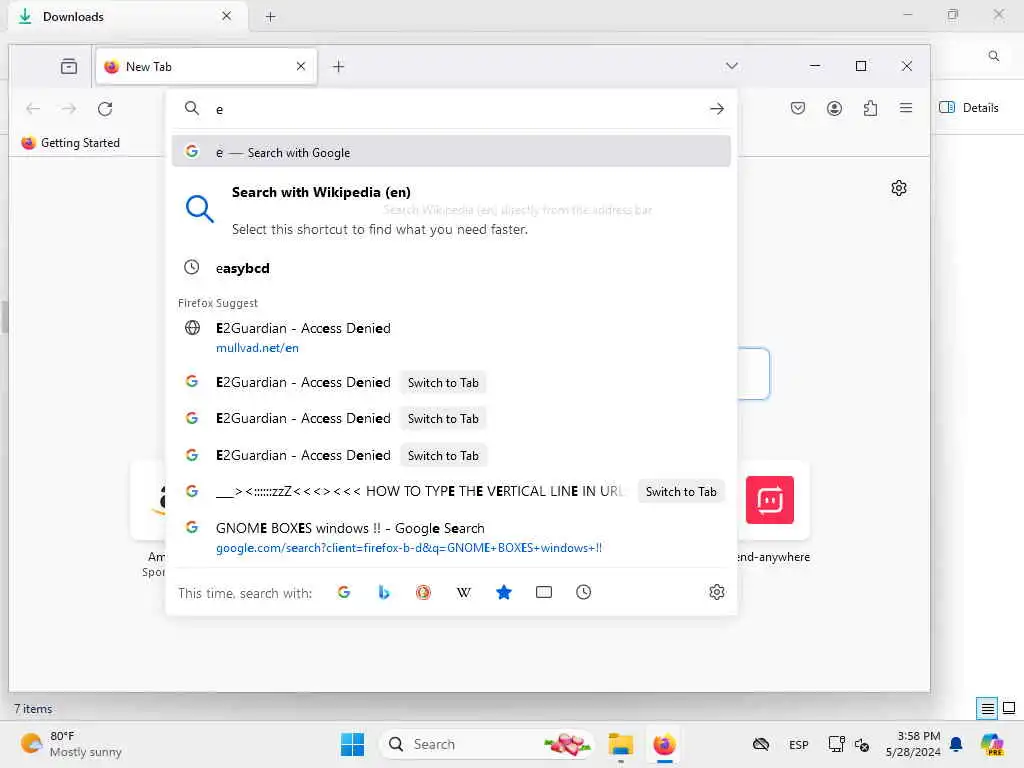
Task: Open the Copilot preview icon
Action: point(992,744)
